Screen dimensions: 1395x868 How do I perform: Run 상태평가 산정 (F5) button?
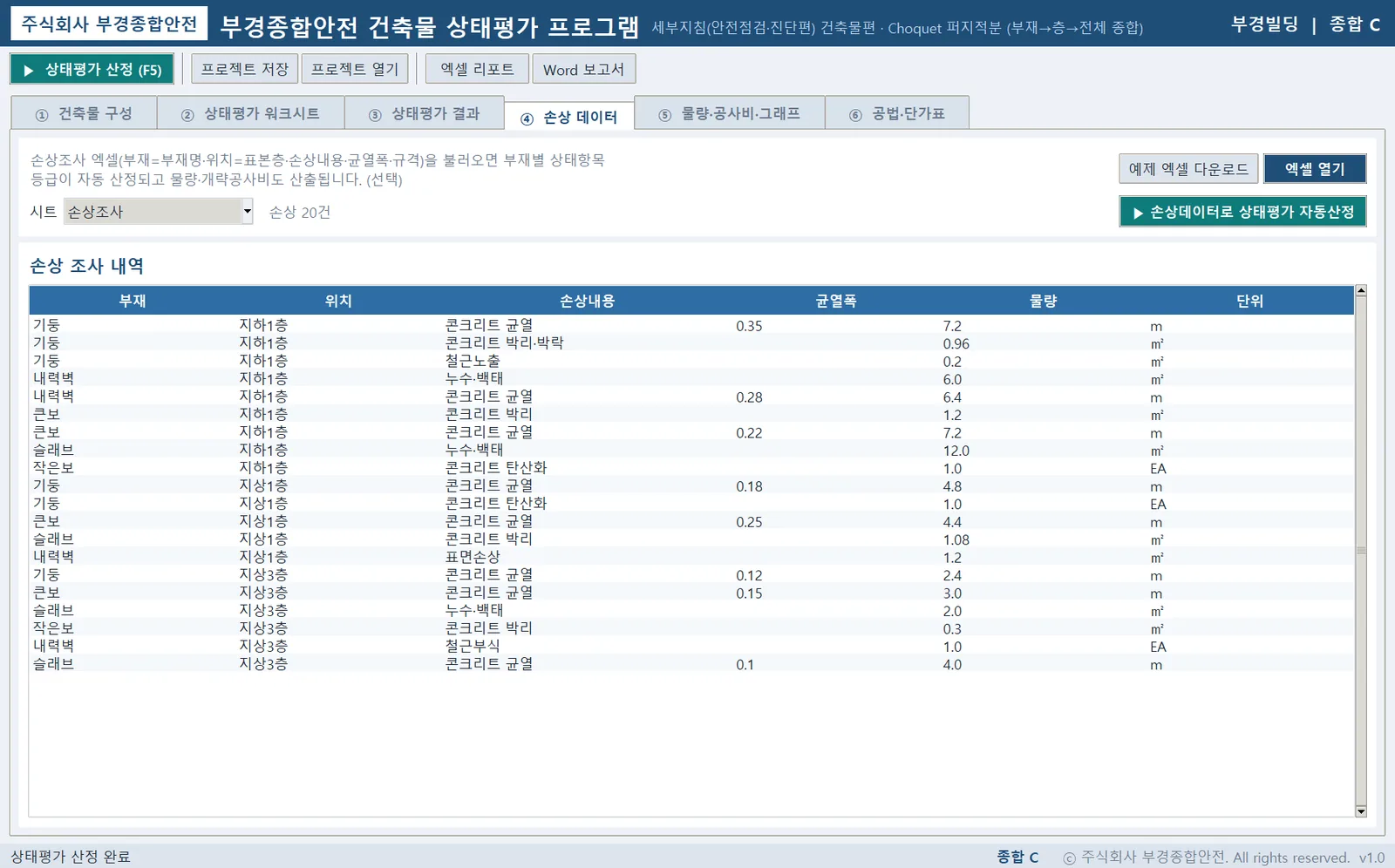[92, 70]
